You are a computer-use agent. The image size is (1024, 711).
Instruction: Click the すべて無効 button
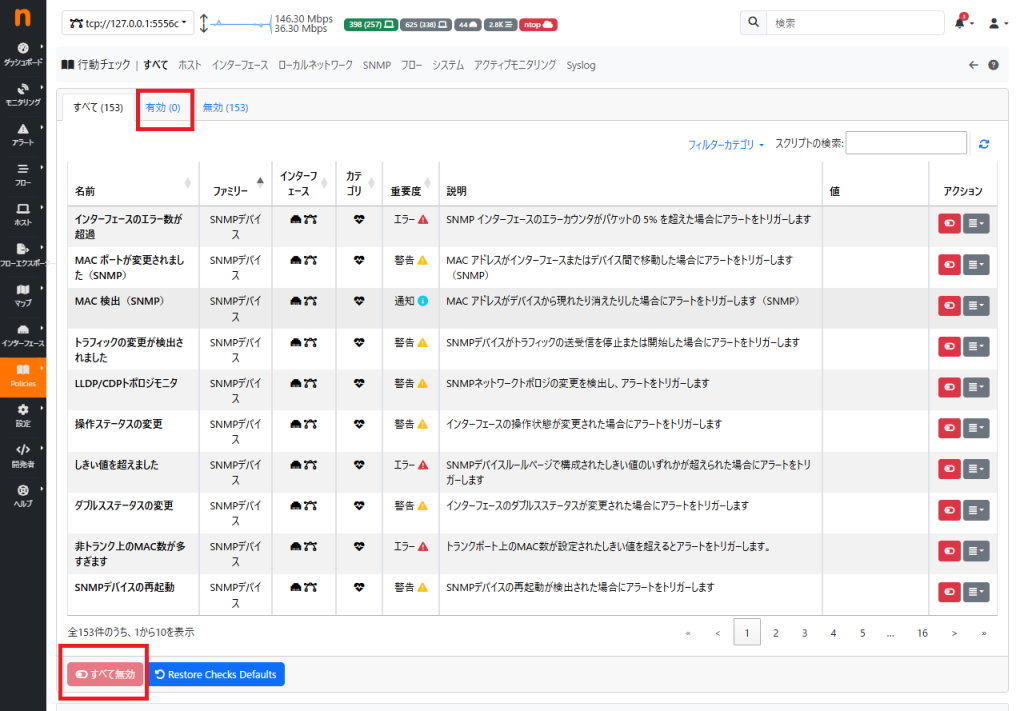tap(105, 675)
